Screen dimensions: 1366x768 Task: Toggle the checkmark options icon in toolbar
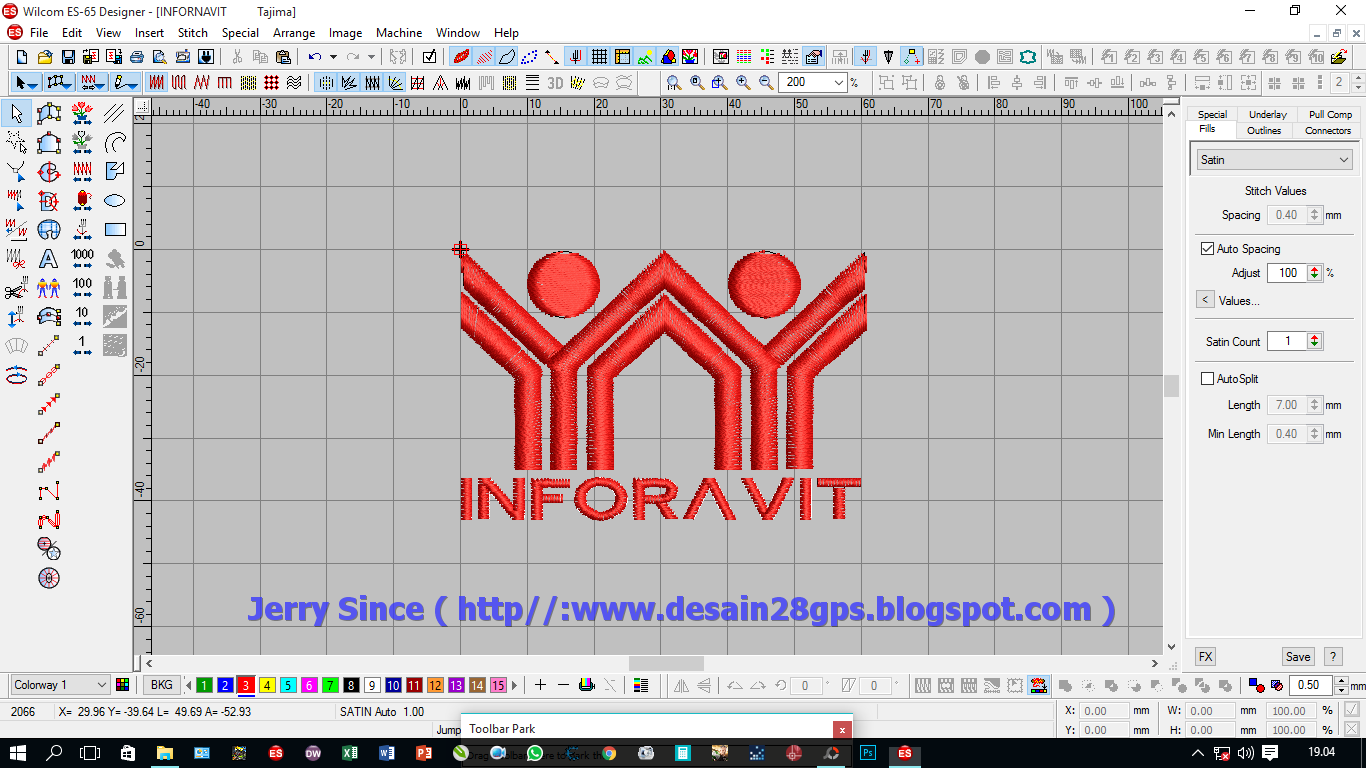coord(429,57)
